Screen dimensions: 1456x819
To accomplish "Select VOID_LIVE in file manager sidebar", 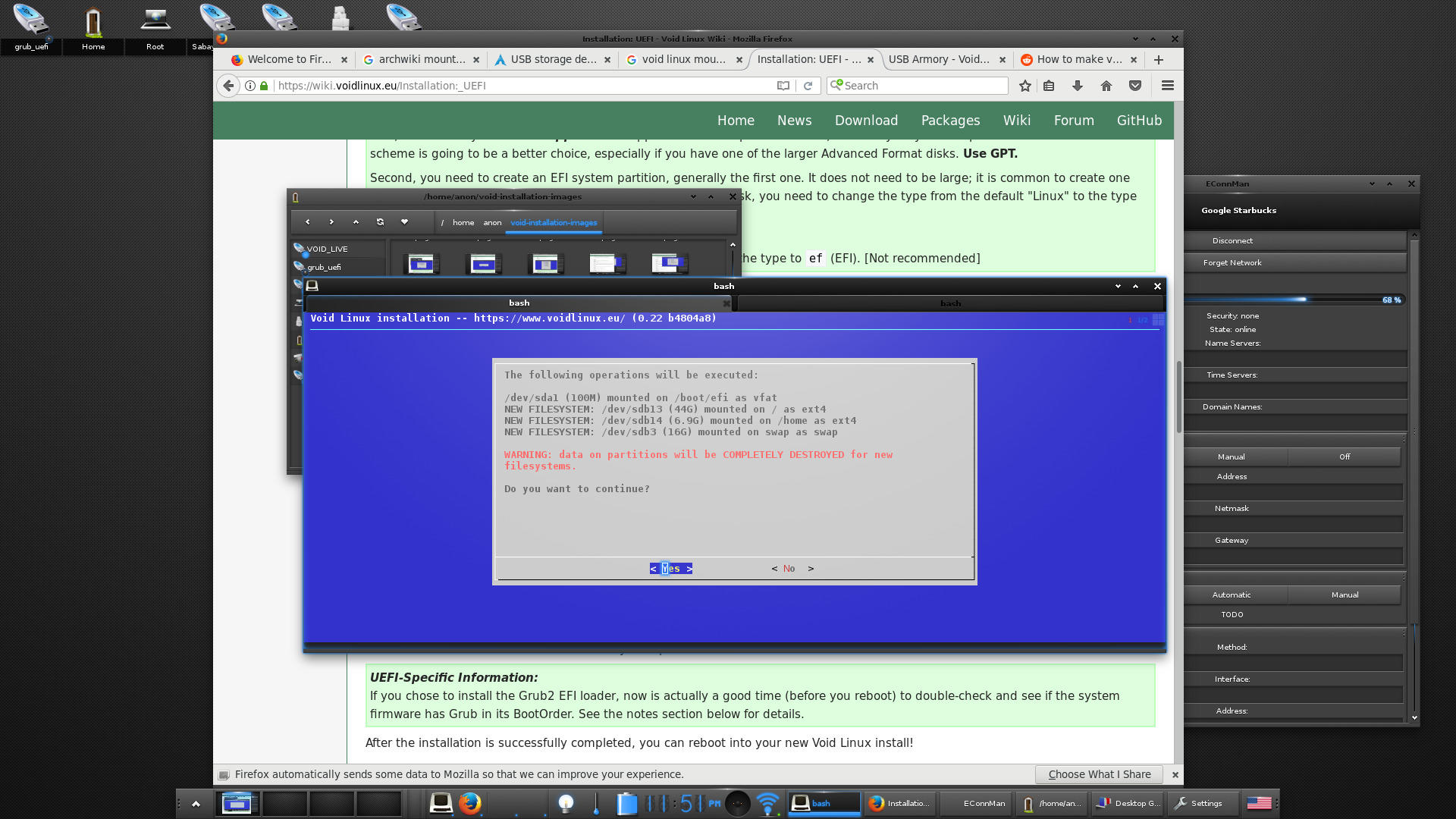I will (338, 249).
